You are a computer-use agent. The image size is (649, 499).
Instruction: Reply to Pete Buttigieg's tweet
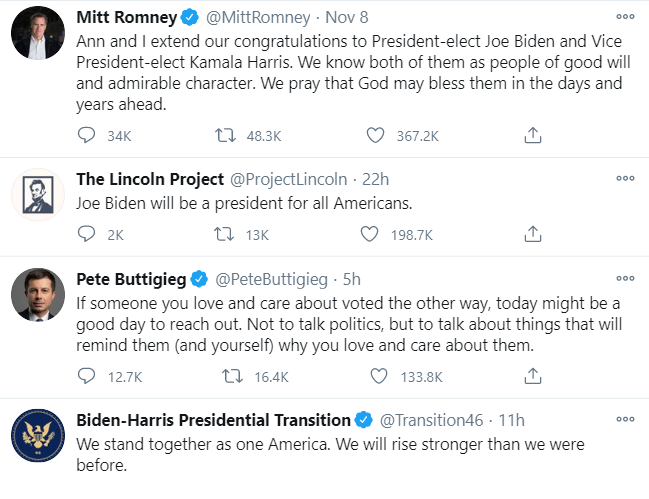pyautogui.click(x=87, y=376)
